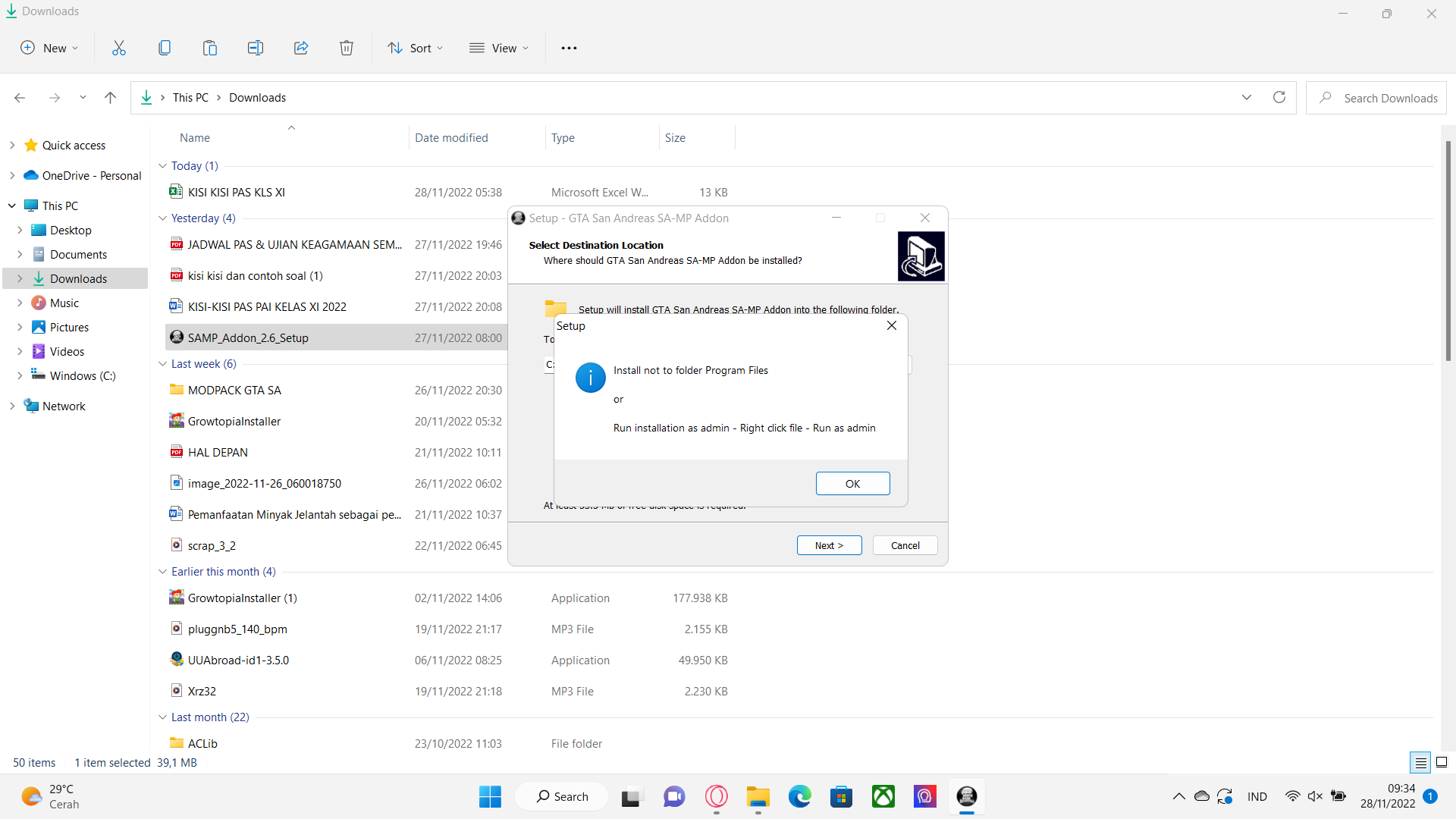1456x819 pixels.
Task: Click the Paste clipboard icon
Action: coord(210,48)
